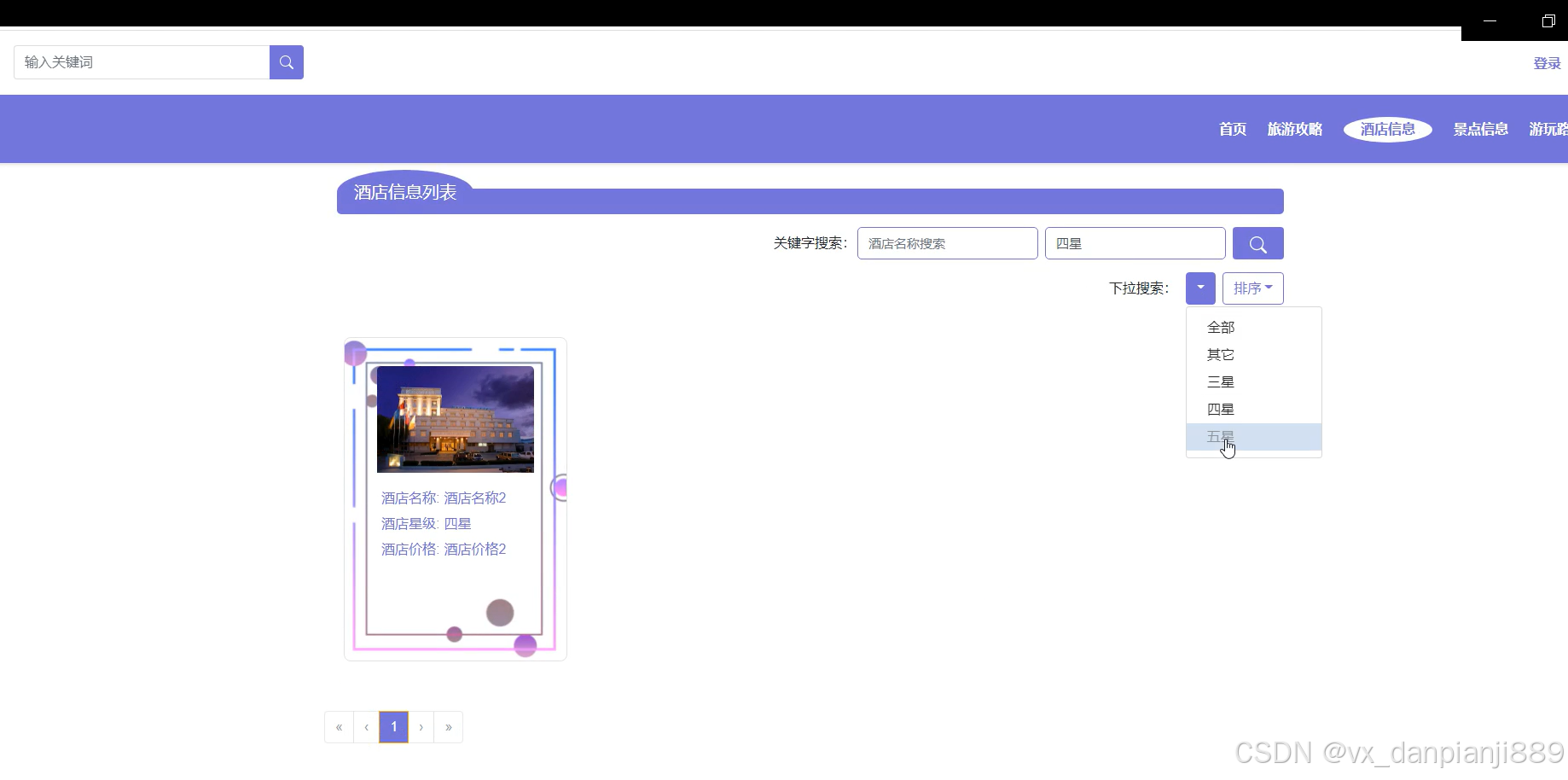This screenshot has width=1568, height=780.
Task: Choose 三星 in the dropdown list
Action: point(1254,382)
